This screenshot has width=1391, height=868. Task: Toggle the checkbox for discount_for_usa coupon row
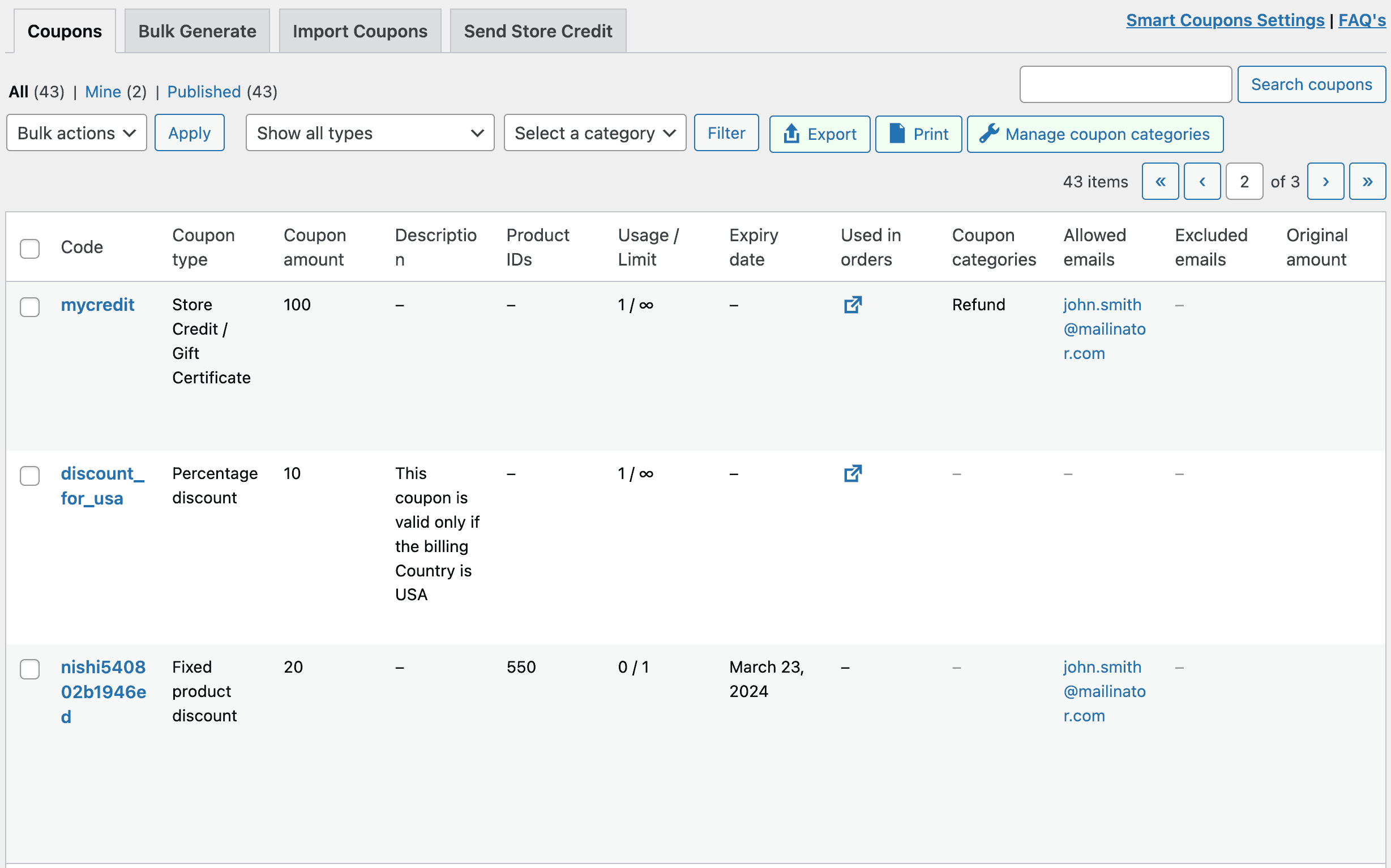30,476
